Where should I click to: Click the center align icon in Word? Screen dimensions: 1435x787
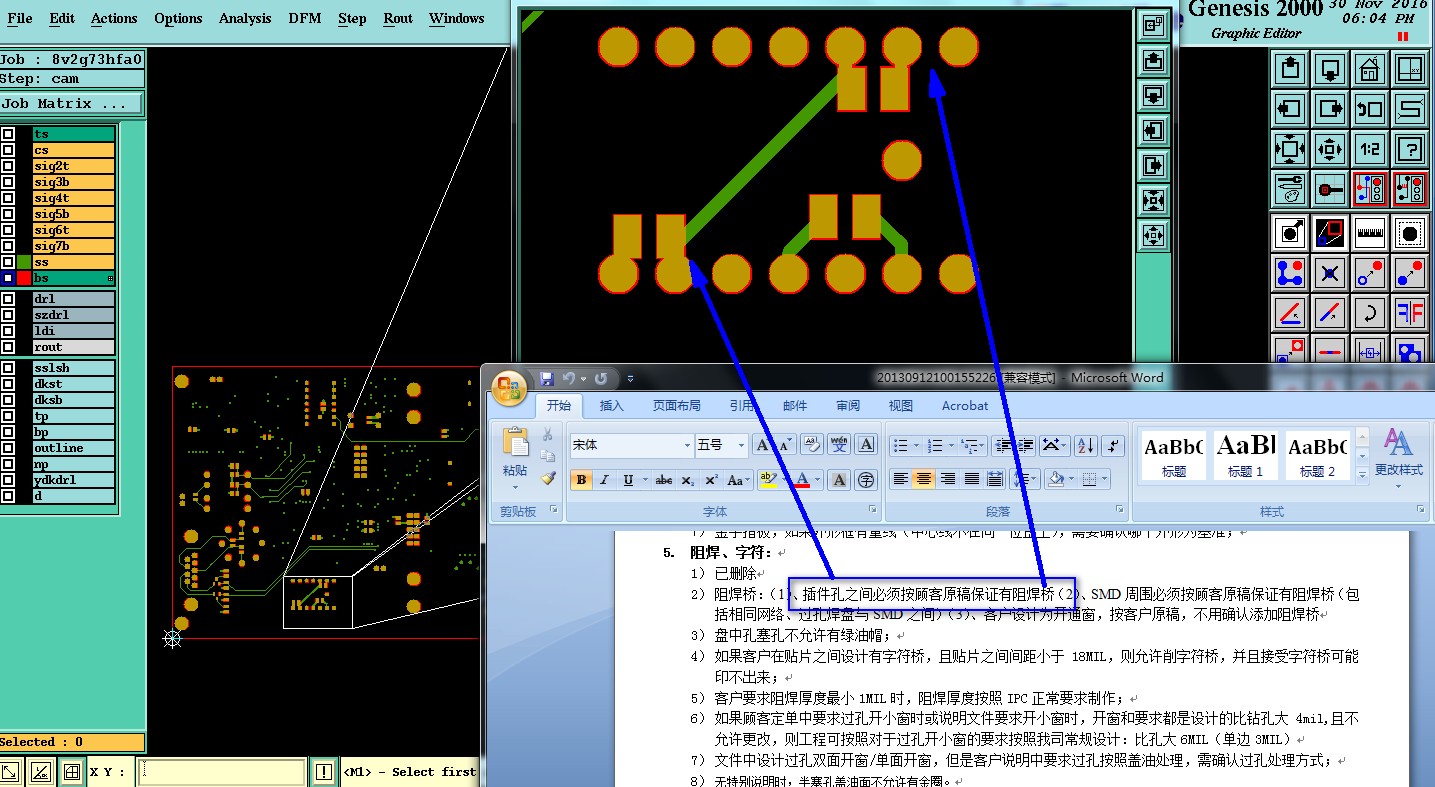pos(923,480)
